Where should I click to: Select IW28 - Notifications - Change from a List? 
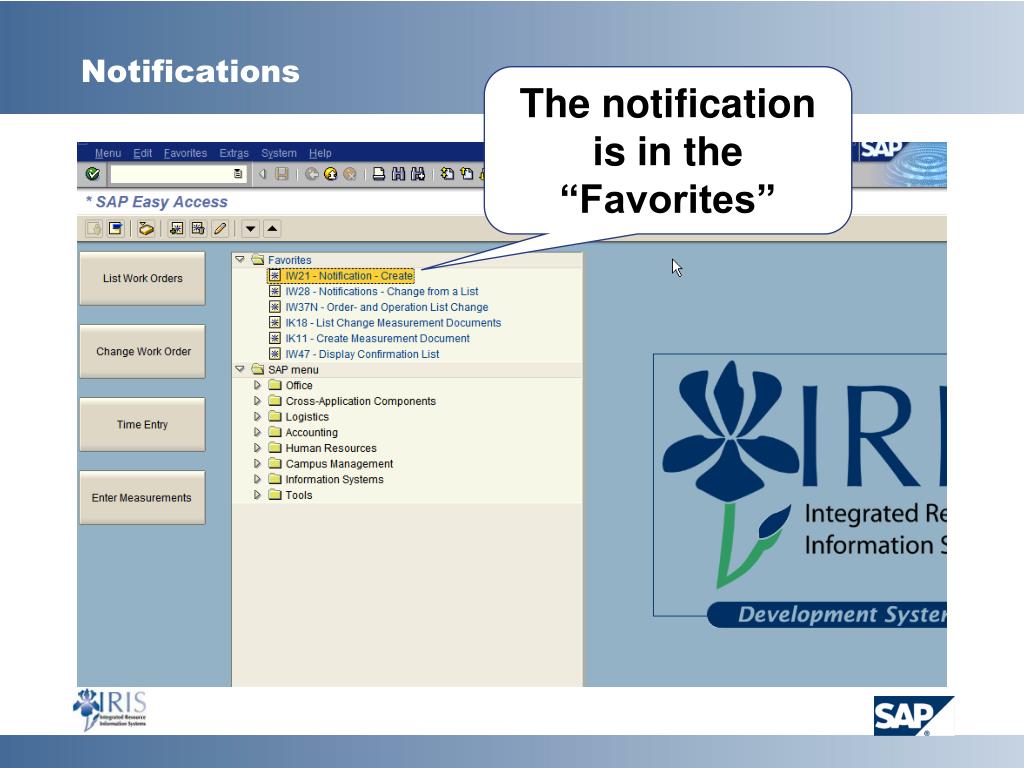382,291
